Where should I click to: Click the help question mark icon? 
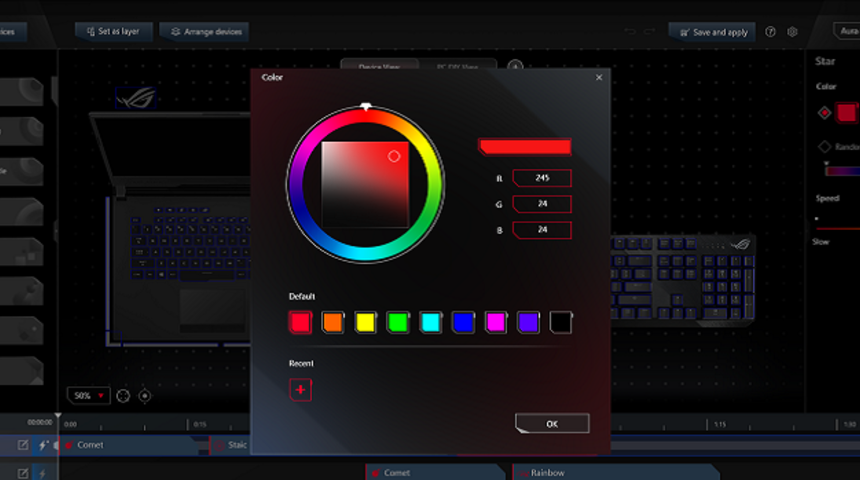(x=771, y=32)
